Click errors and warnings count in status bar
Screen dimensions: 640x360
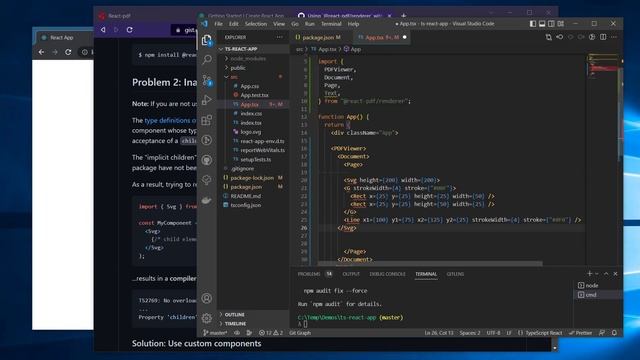tap(271, 333)
